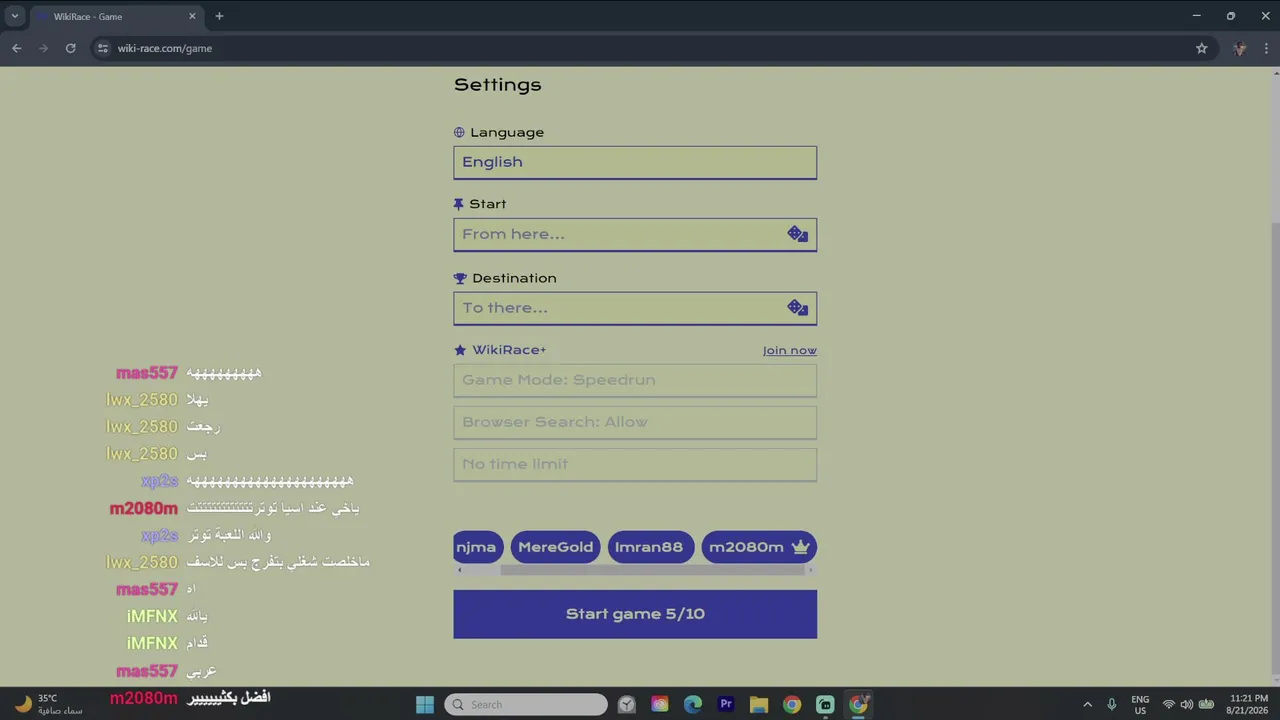Open the 35°C weather widget
1280x720 pixels.
(x=48, y=704)
